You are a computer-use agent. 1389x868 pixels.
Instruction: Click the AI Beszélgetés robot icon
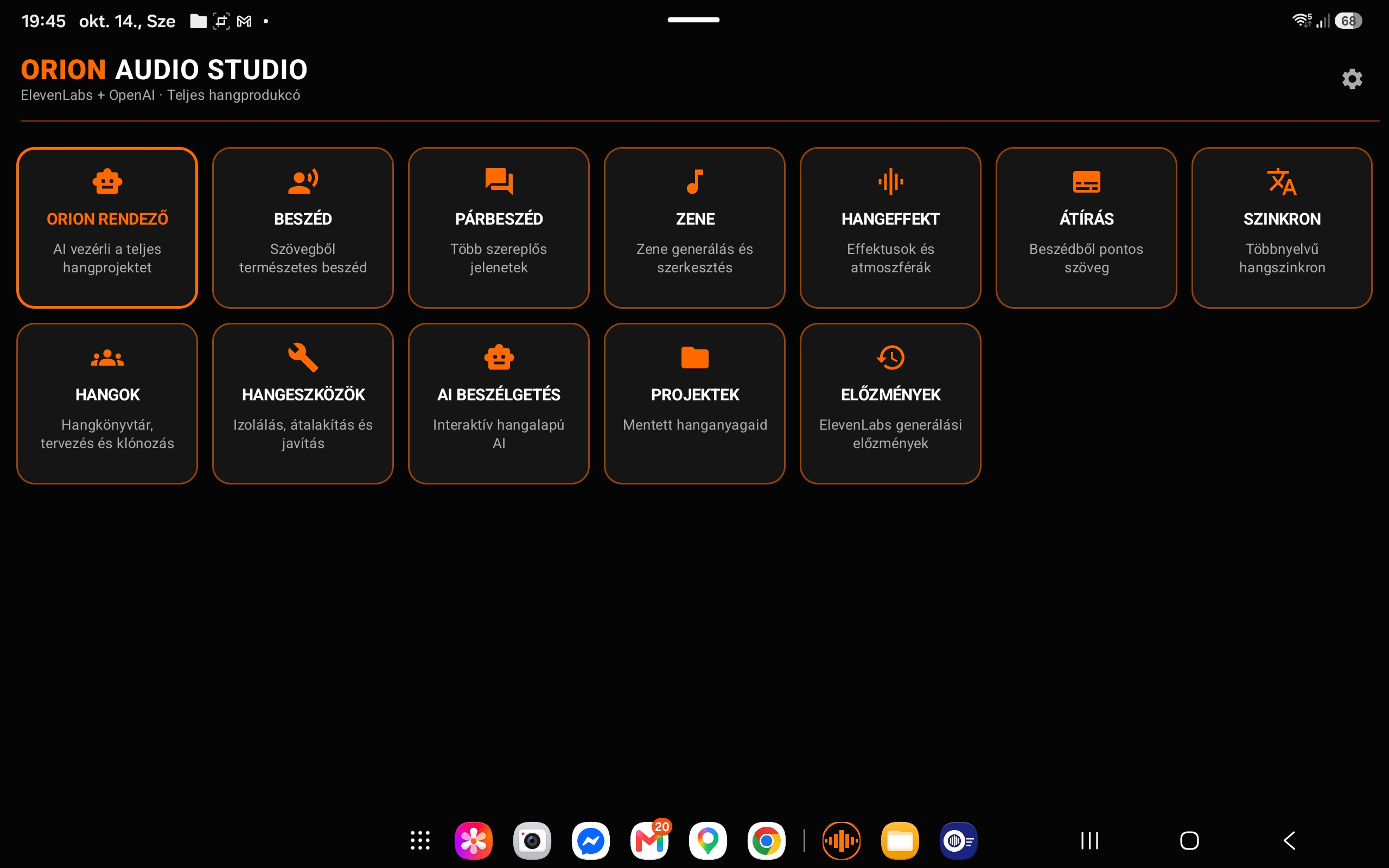499,358
